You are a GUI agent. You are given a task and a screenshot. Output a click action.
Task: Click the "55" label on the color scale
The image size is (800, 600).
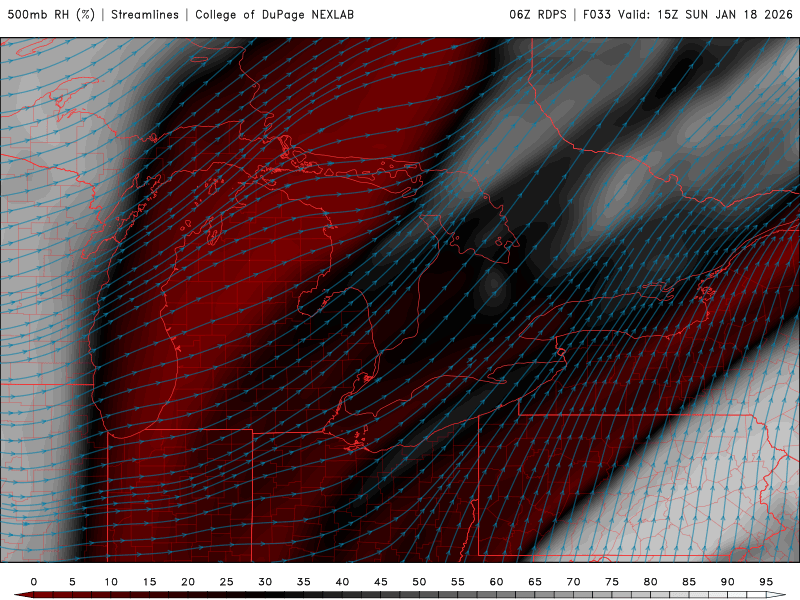[458, 582]
